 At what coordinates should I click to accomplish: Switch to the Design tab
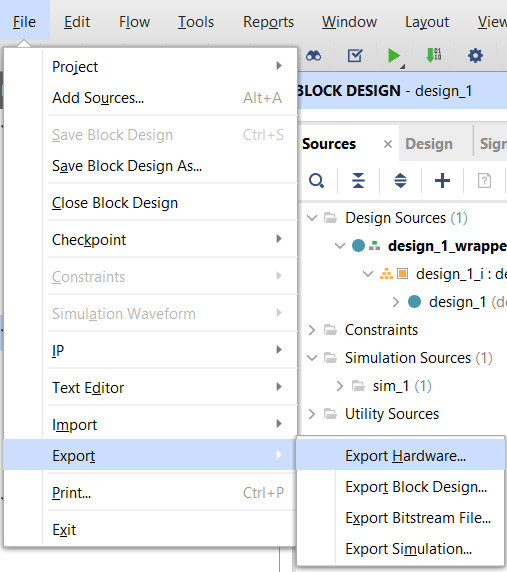[429, 144]
